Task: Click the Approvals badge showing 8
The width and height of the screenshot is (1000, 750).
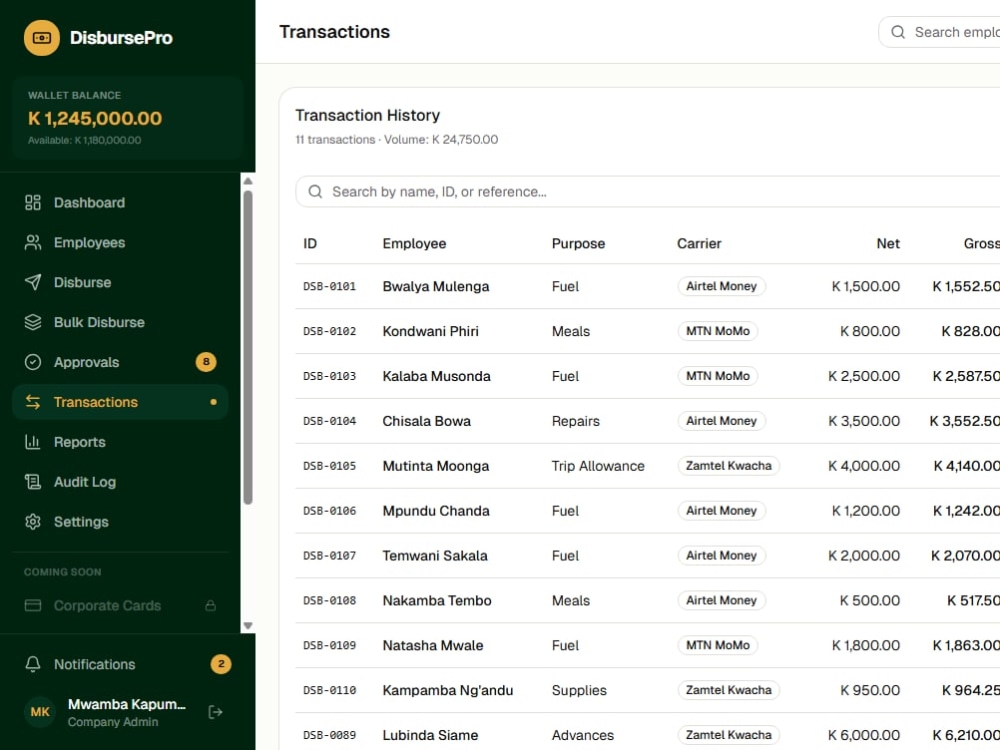Action: 206,362
